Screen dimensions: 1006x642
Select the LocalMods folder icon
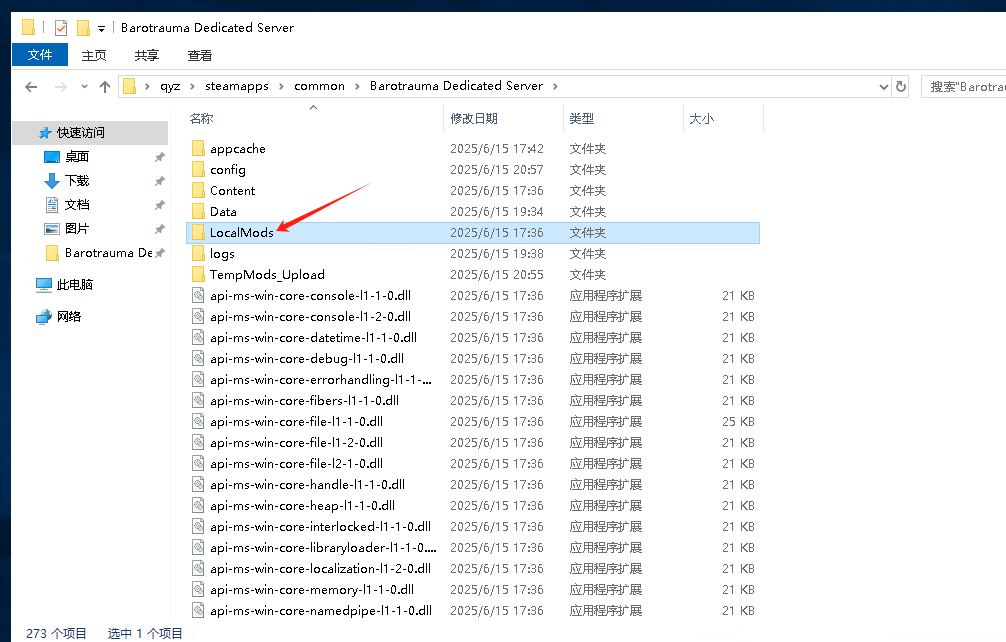[198, 233]
